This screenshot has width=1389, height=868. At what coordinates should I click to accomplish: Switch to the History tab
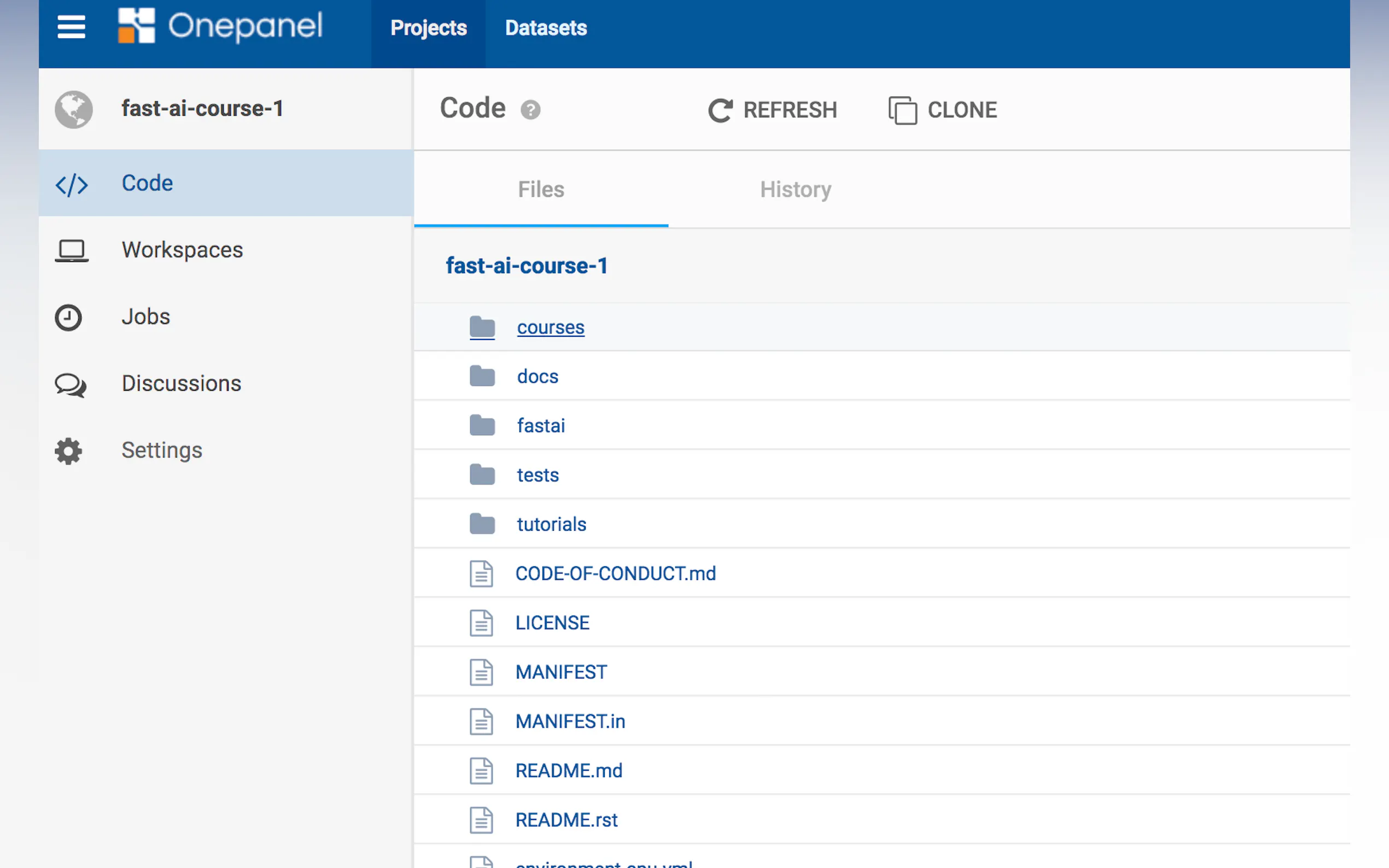[x=795, y=190]
